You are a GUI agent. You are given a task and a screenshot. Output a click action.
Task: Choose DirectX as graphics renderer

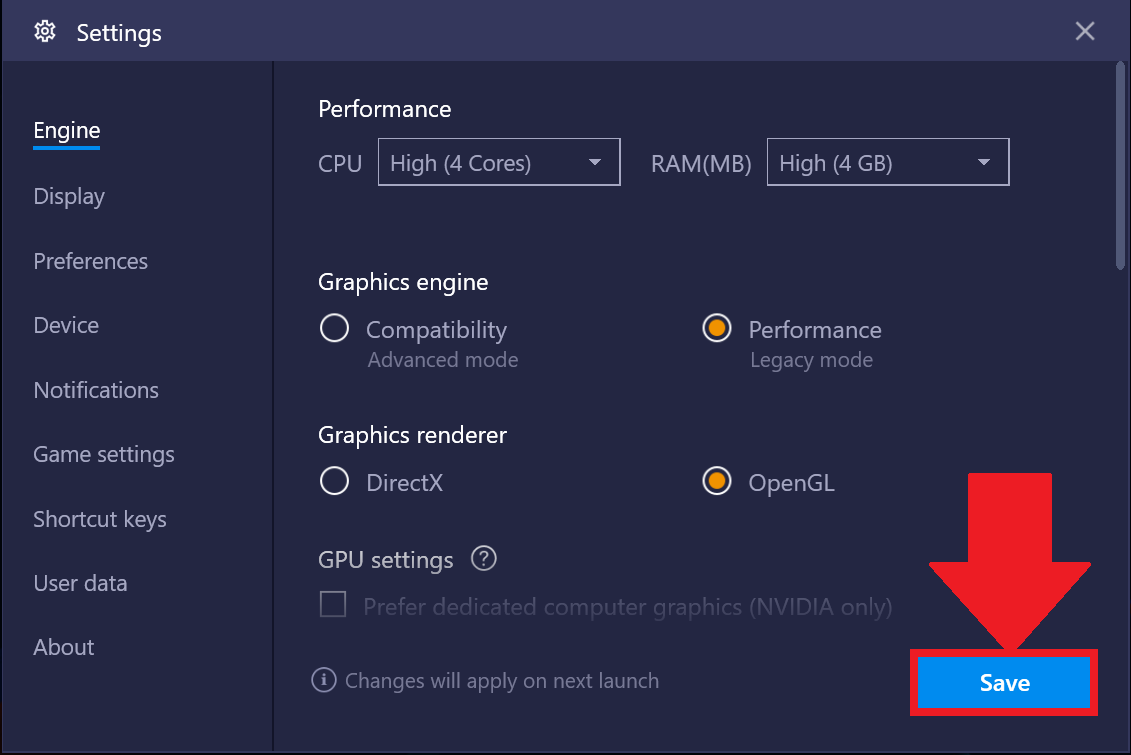pos(335,481)
